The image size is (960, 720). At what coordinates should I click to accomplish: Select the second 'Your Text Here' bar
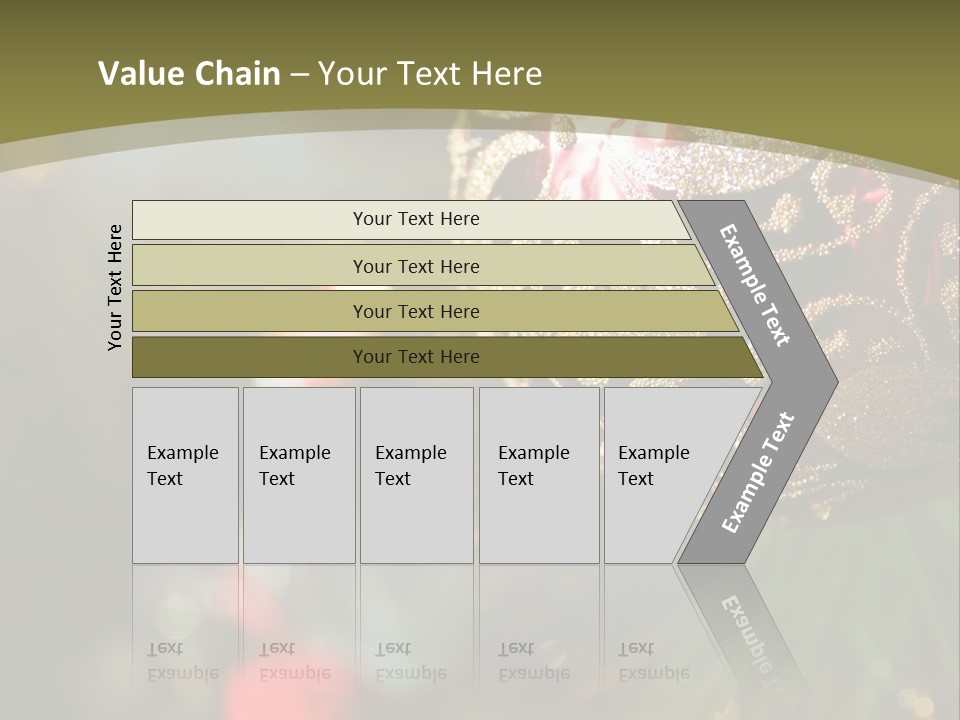[x=423, y=266]
